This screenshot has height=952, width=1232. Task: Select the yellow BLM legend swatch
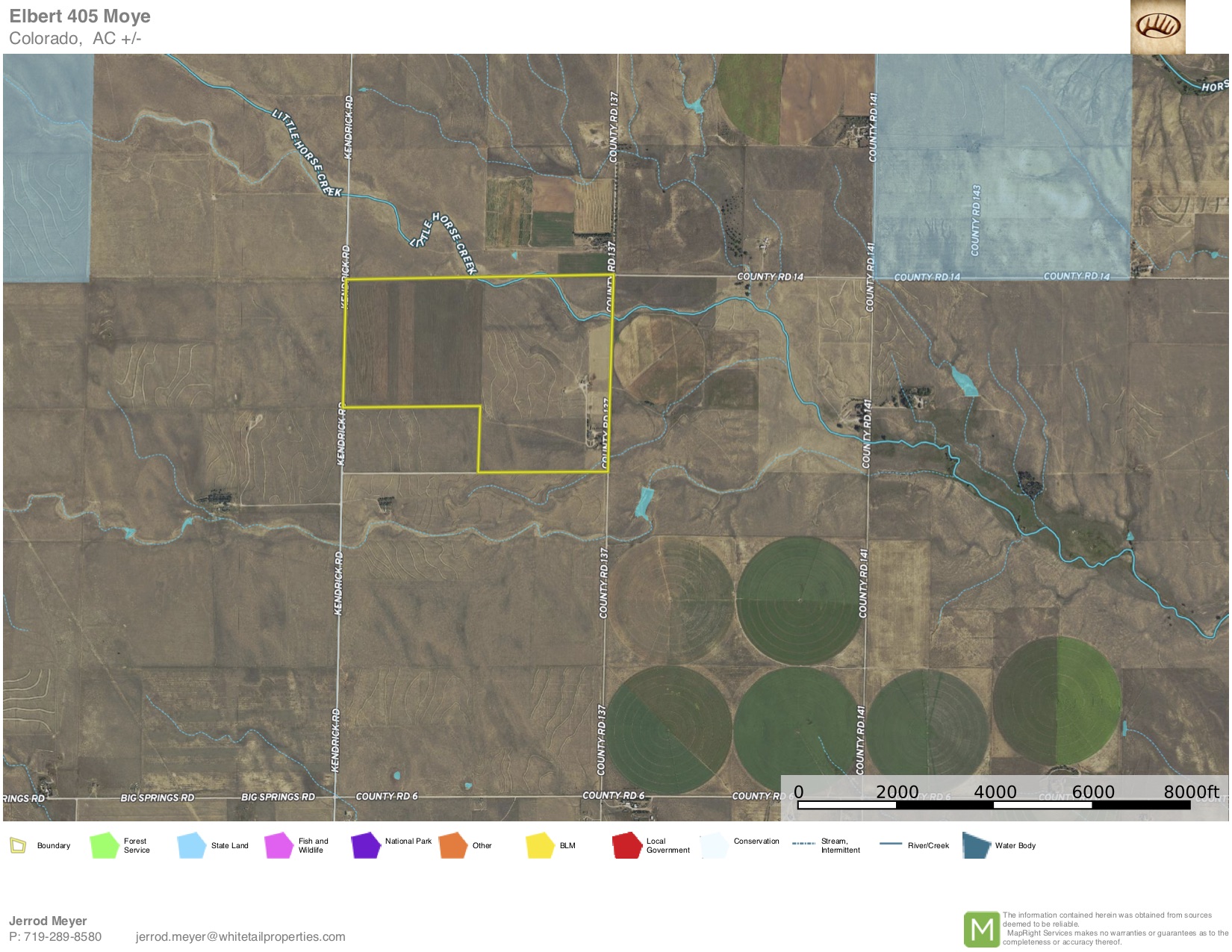[540, 845]
